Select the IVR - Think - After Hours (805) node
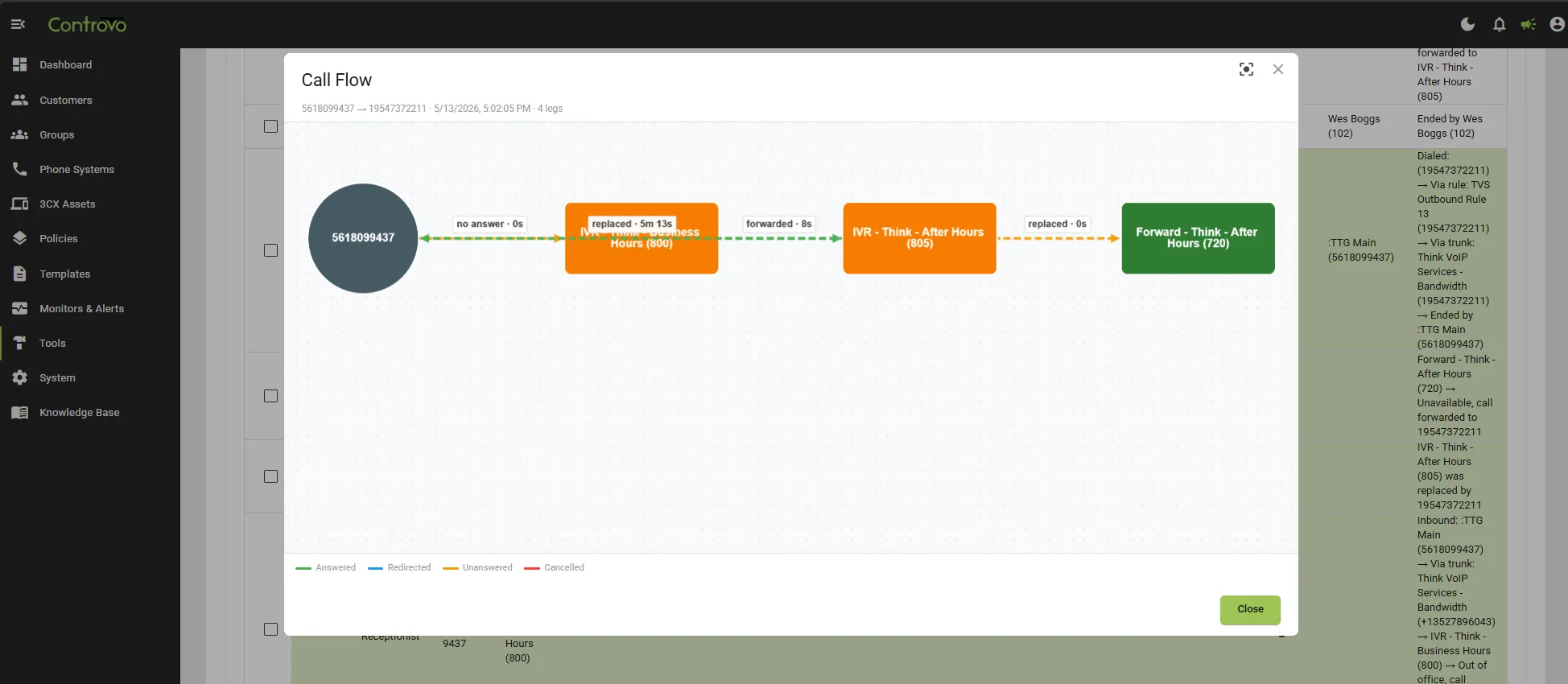Screen dimensions: 1568x684 (919, 238)
